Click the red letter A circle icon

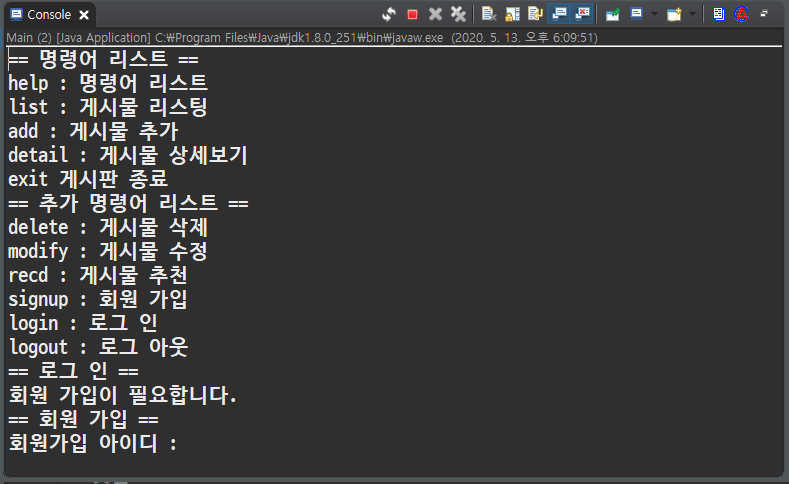tap(741, 14)
